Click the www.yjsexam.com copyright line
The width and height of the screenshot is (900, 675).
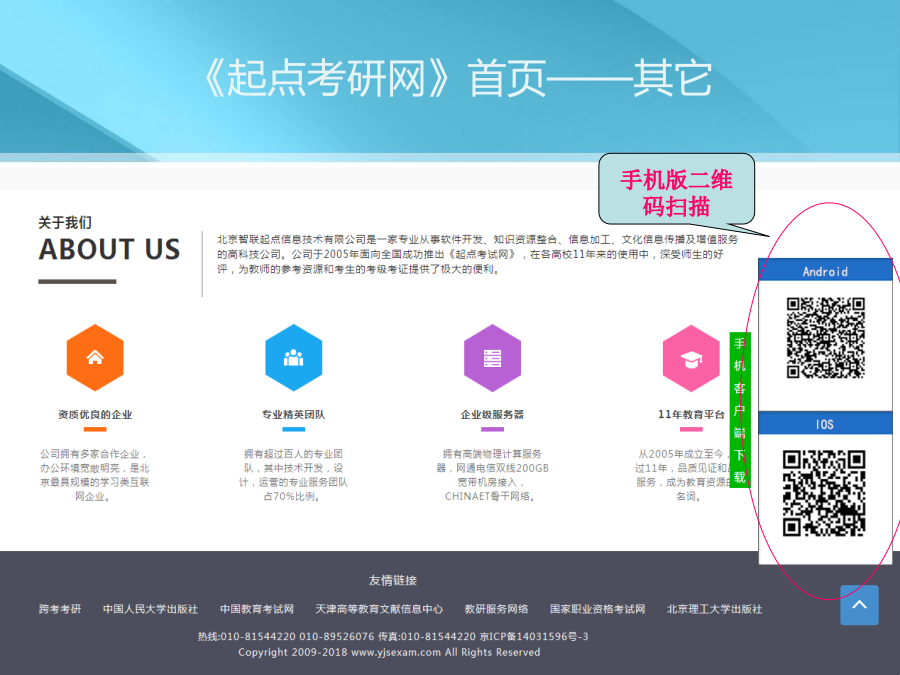point(389,652)
